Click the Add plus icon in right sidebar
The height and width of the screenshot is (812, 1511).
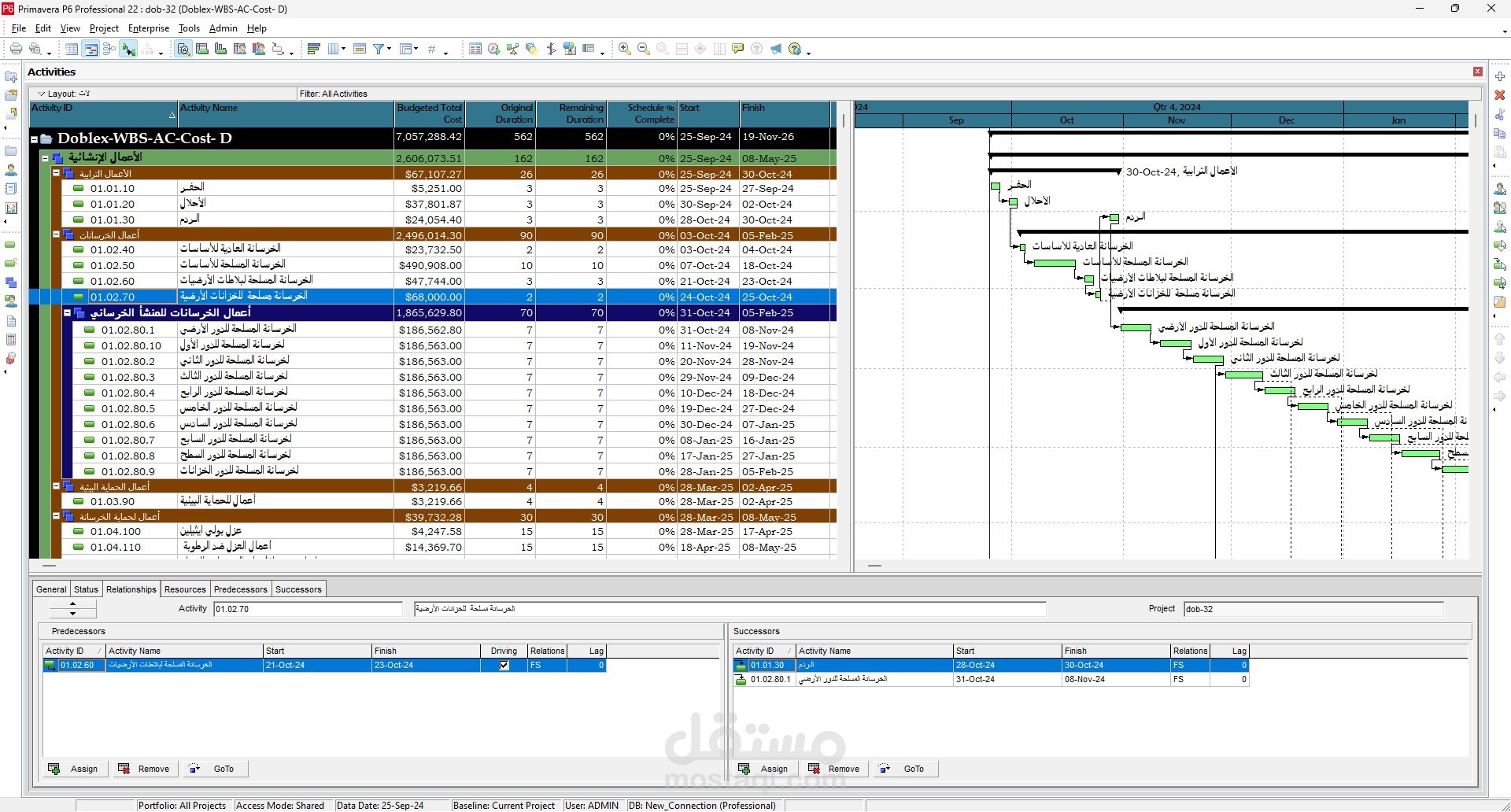click(1500, 76)
